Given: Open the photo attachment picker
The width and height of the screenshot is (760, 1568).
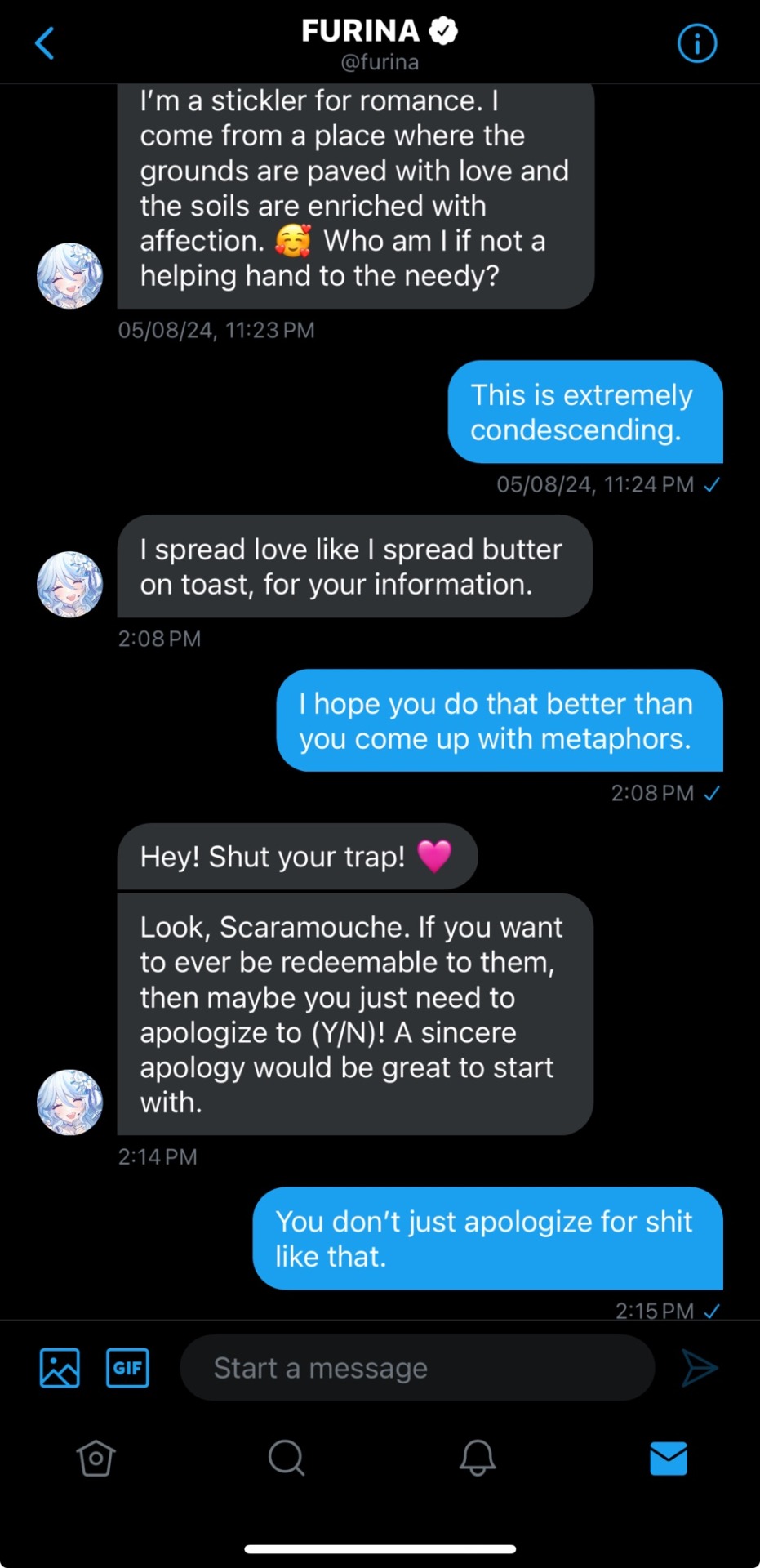Looking at the screenshot, I should click(60, 1367).
